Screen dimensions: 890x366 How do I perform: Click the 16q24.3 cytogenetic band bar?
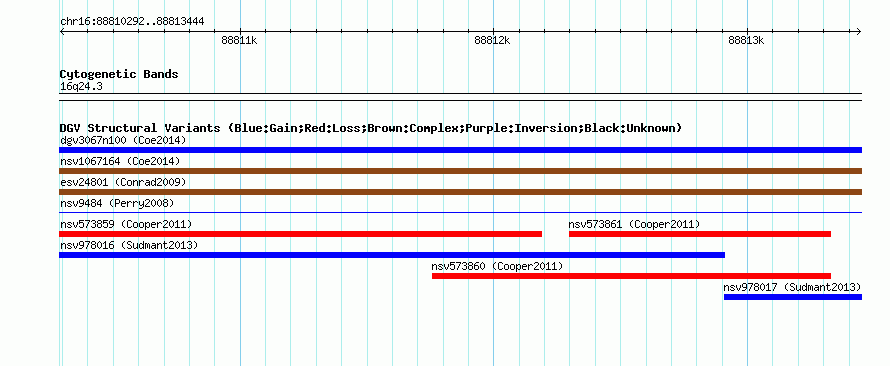[460, 97]
